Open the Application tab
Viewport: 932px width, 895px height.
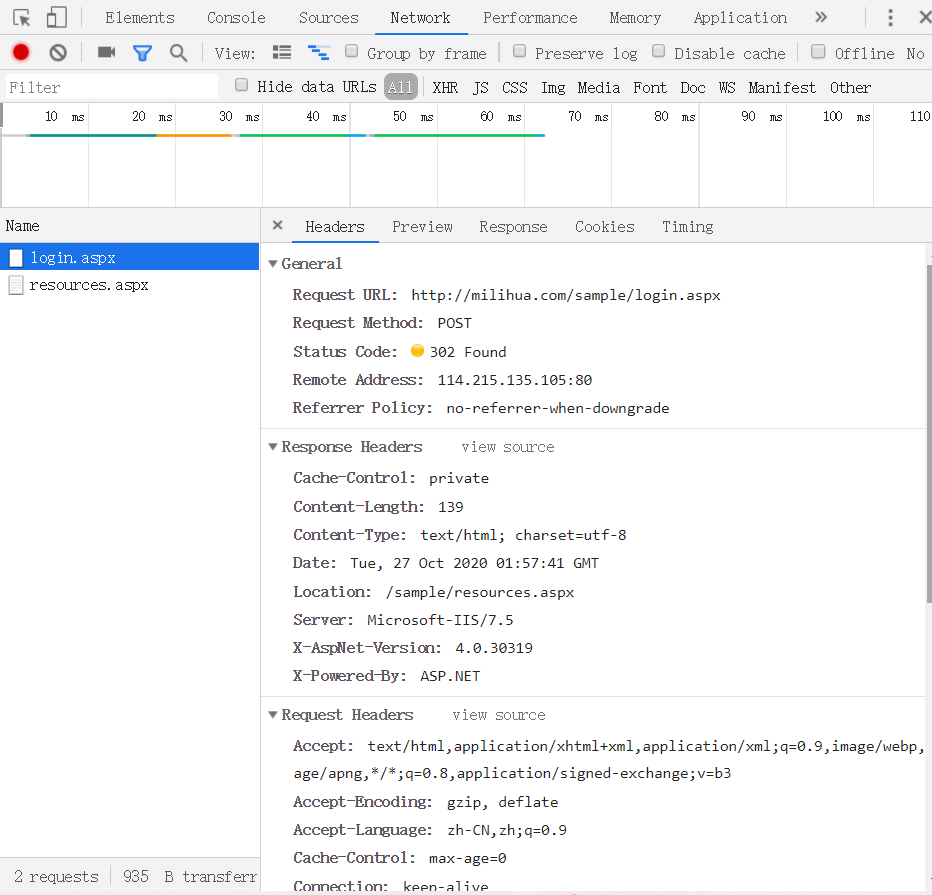(x=740, y=18)
